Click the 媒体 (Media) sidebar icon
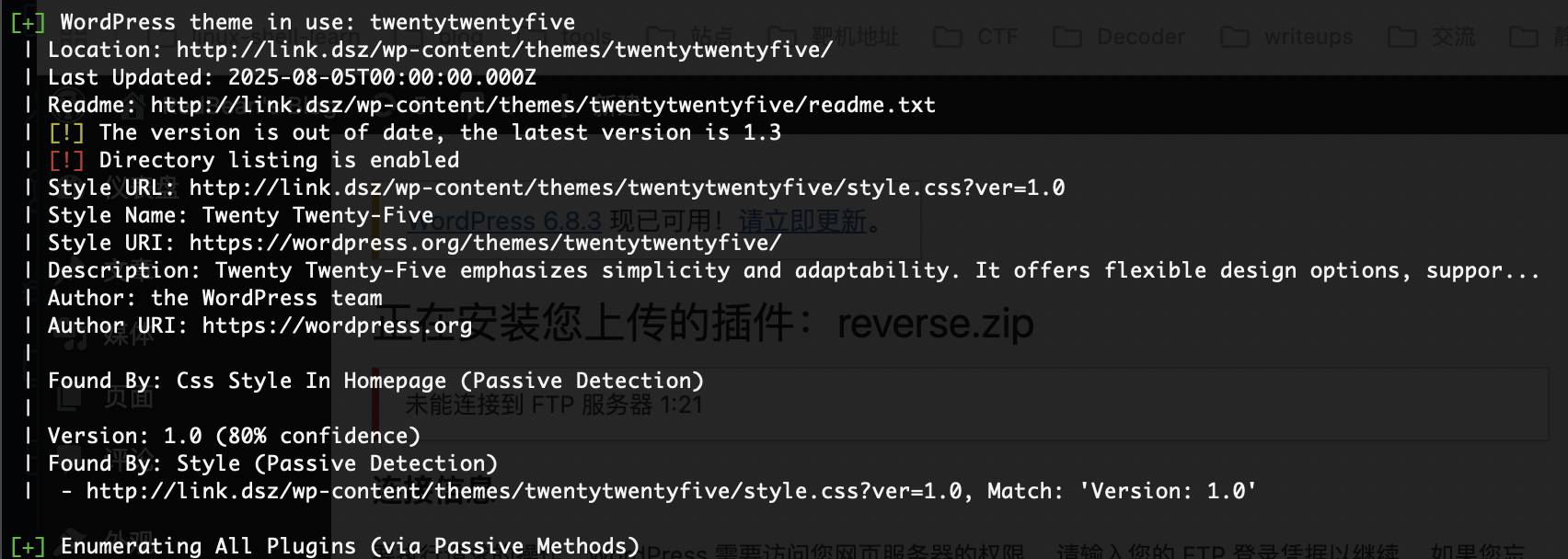The image size is (1568, 559). point(72,337)
